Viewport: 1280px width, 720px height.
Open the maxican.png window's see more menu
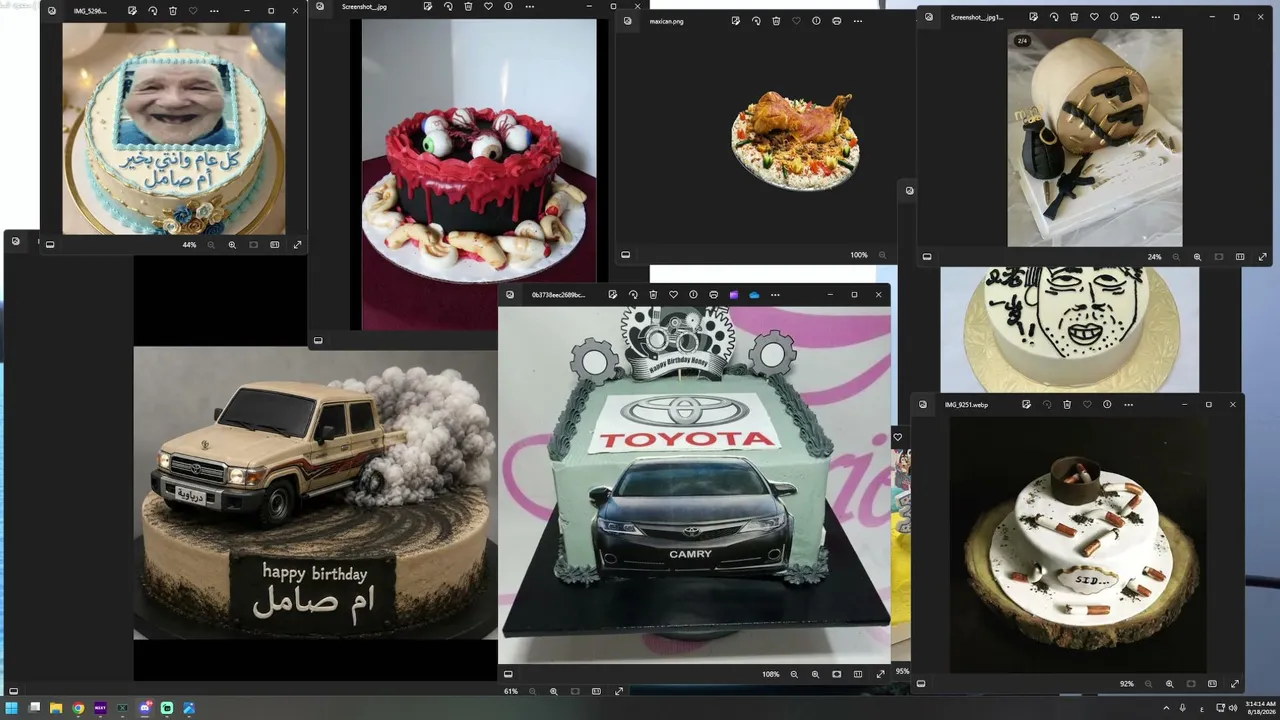tap(857, 21)
